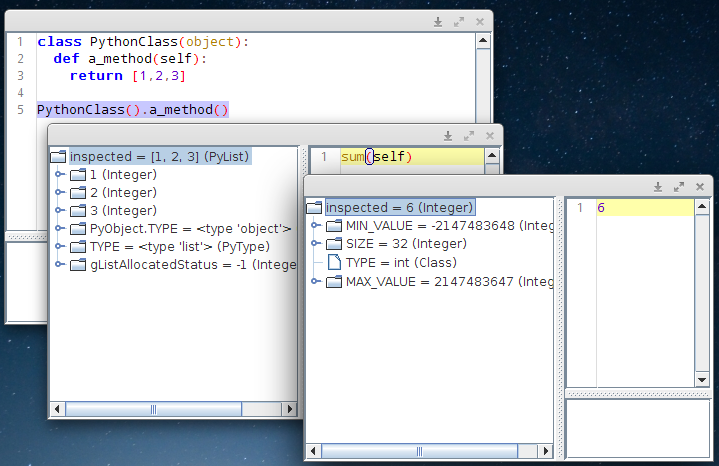
Task: Click the expand icon in the top code window
Action: tap(459, 22)
